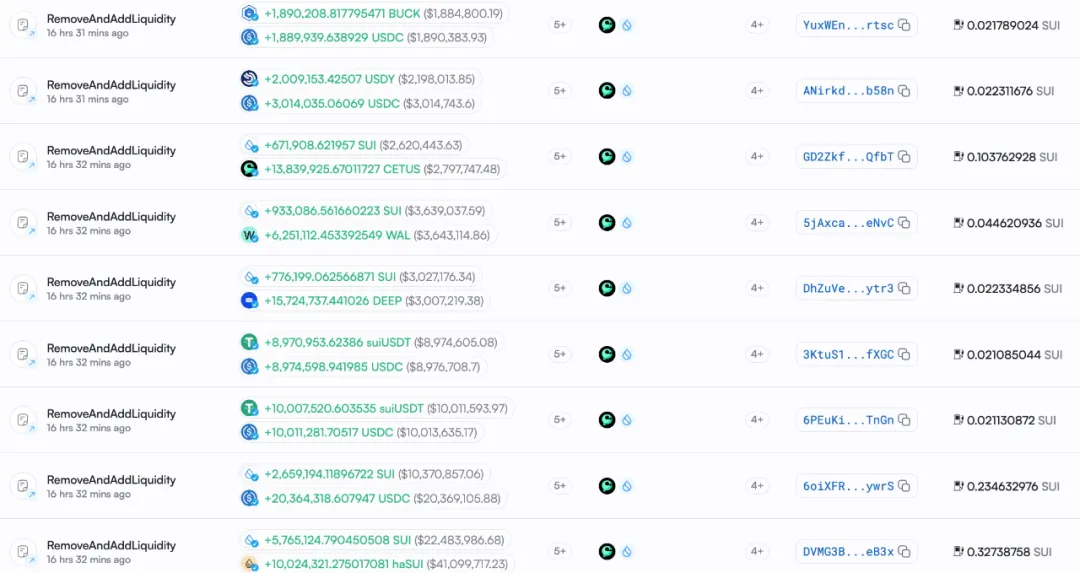Click the DEEP token icon
1080x573 pixels.
pos(250,301)
